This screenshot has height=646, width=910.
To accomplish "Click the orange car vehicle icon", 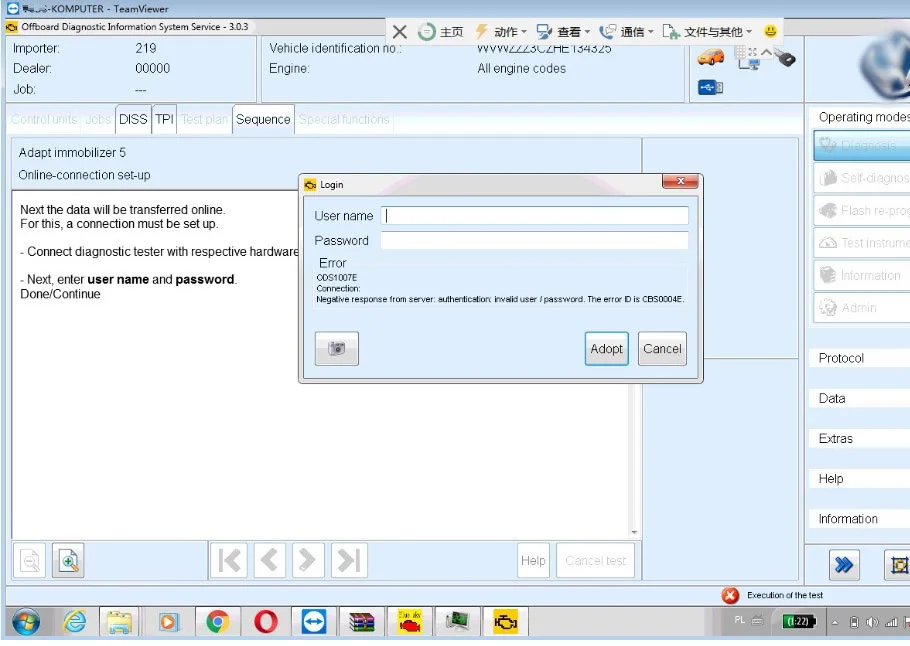I will (x=711, y=57).
